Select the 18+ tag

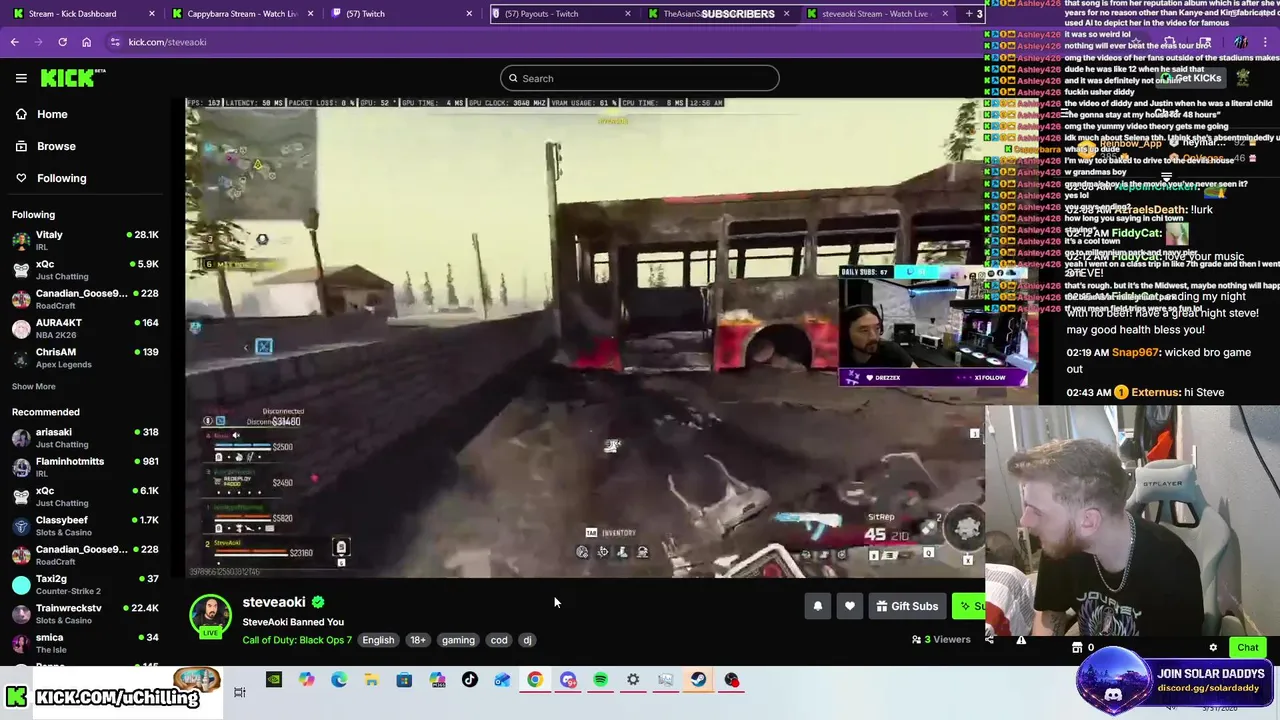coord(417,640)
